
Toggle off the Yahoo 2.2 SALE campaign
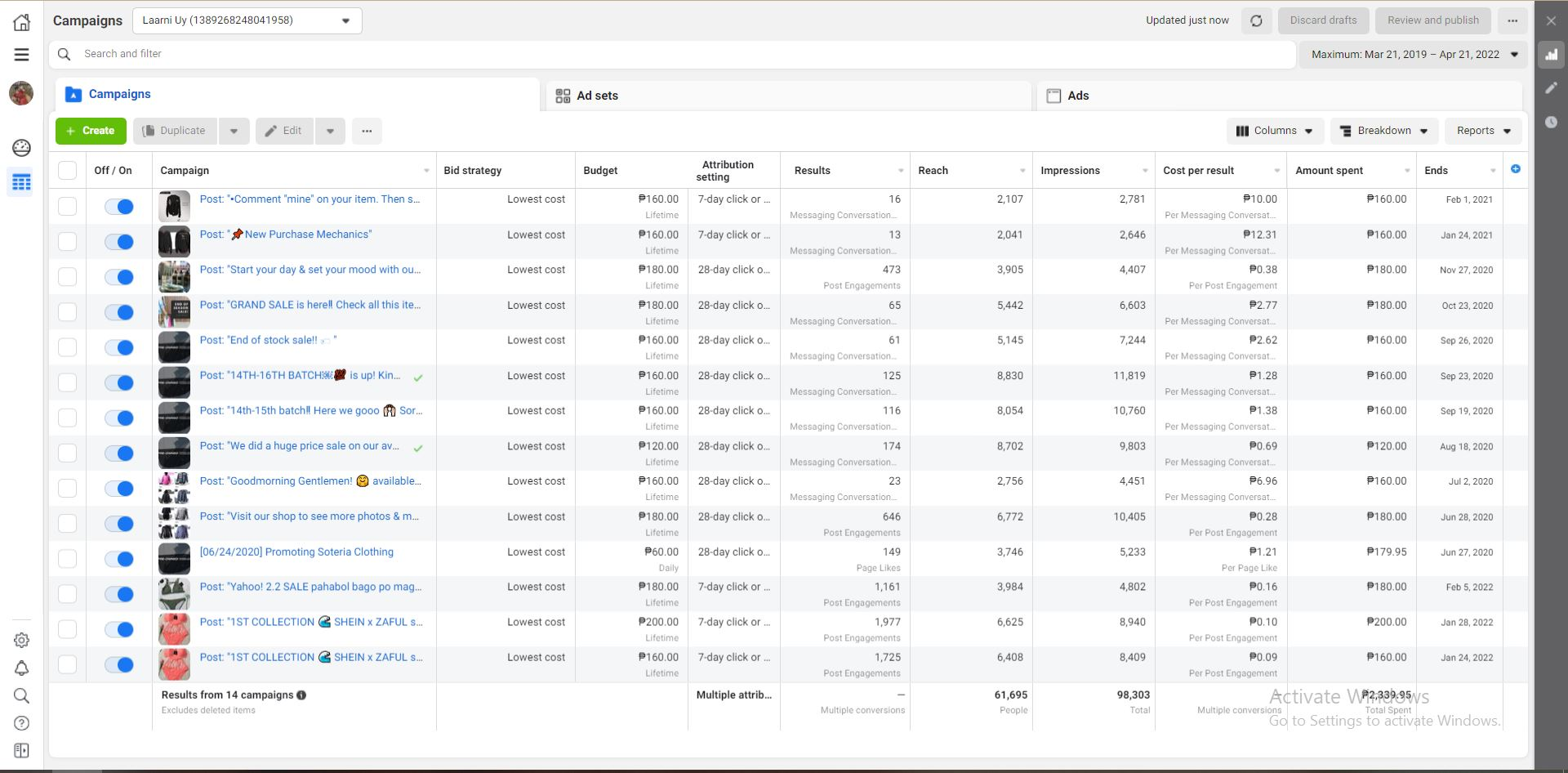[119, 594]
